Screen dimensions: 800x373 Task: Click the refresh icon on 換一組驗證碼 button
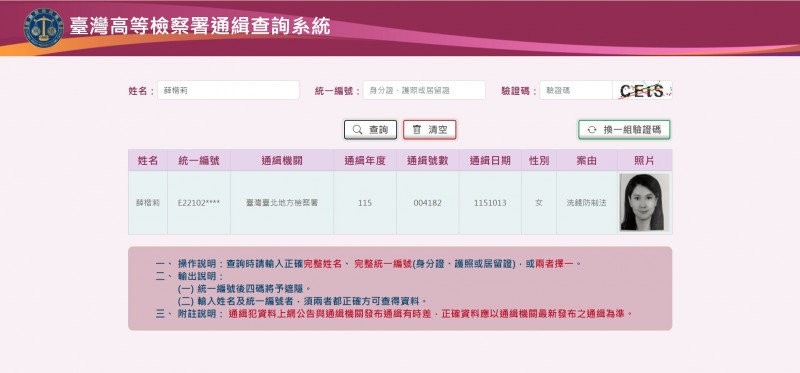(x=592, y=130)
